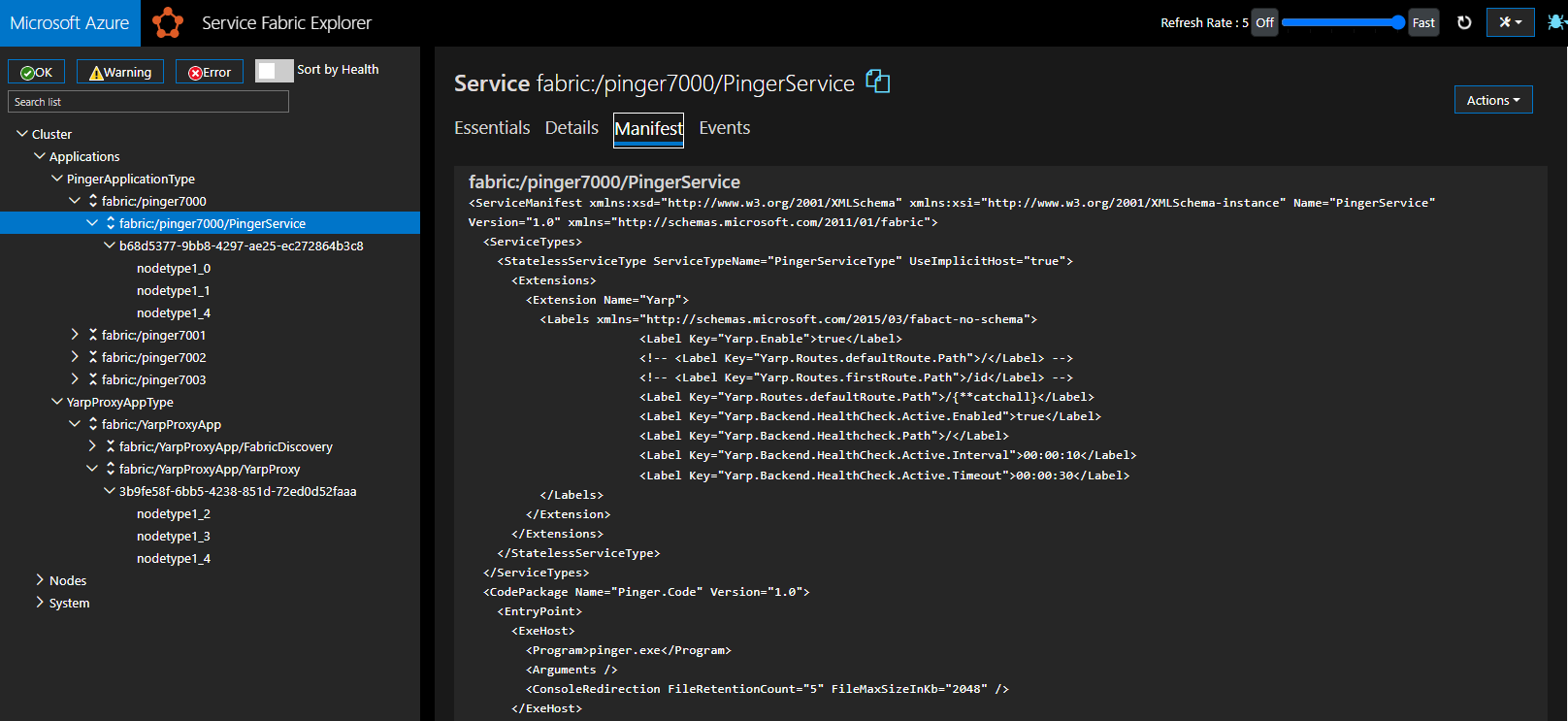Click the manifest heading fabric:/pinger7000/PingerService

(x=604, y=181)
